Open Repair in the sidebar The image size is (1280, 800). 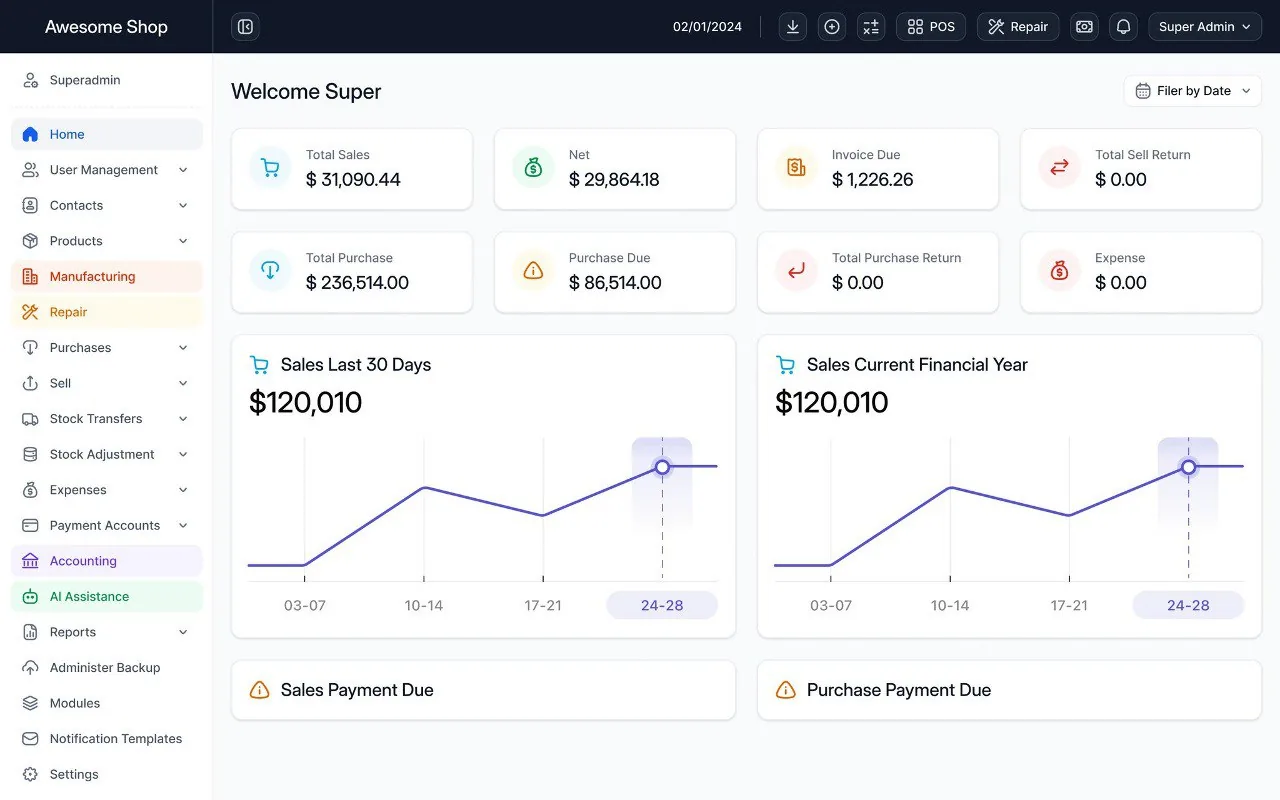point(106,312)
